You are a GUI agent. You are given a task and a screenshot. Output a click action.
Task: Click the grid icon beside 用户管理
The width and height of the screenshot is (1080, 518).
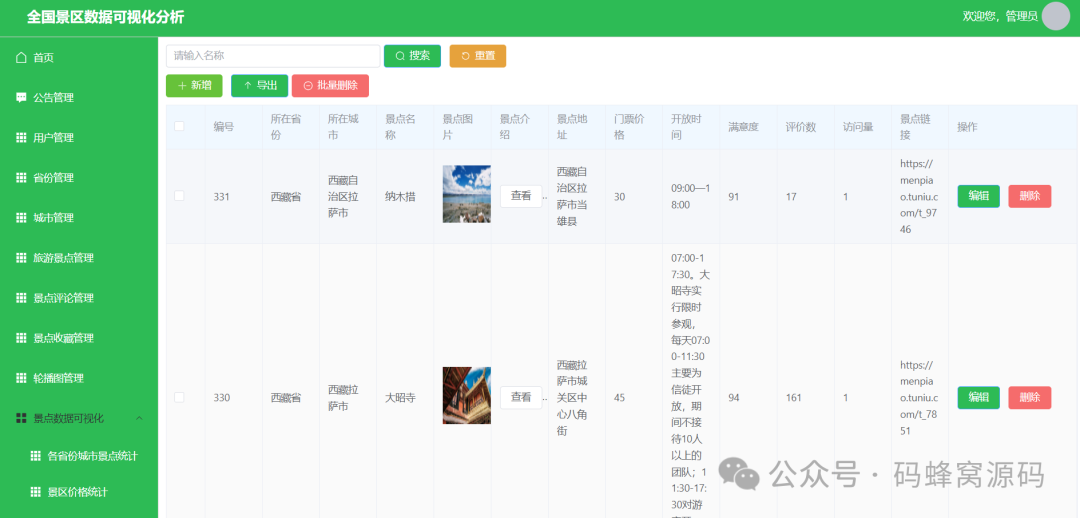21,137
